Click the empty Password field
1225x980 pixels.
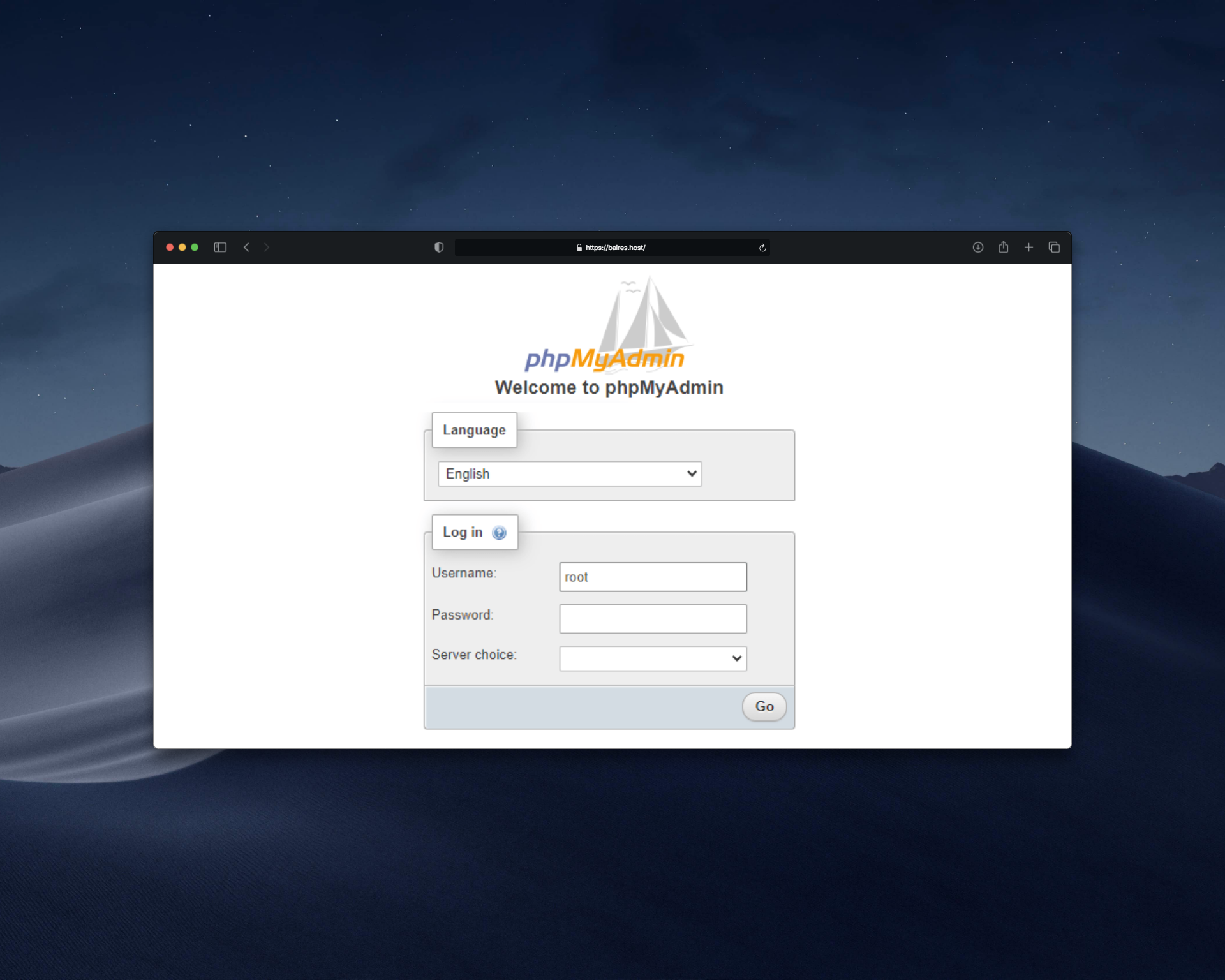pyautogui.click(x=652, y=618)
